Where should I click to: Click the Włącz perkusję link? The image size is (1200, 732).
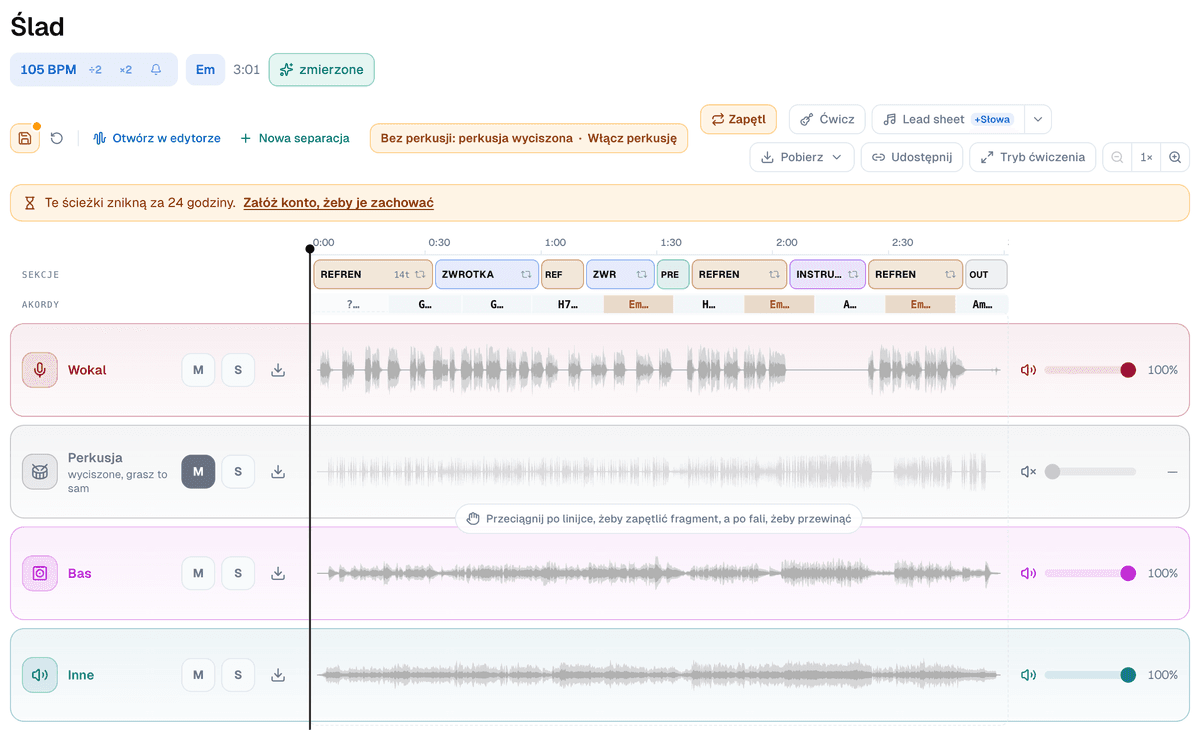634,138
